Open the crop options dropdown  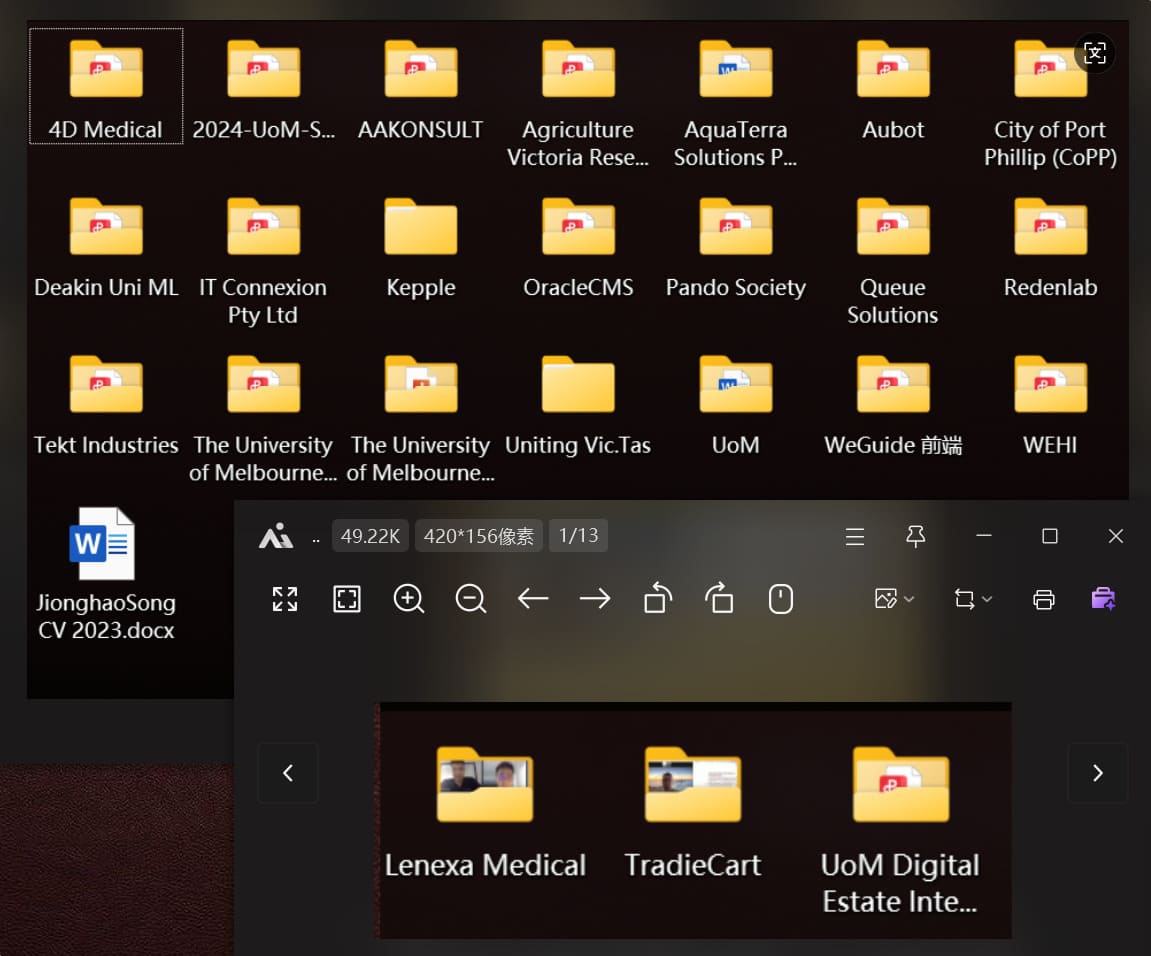coord(973,599)
